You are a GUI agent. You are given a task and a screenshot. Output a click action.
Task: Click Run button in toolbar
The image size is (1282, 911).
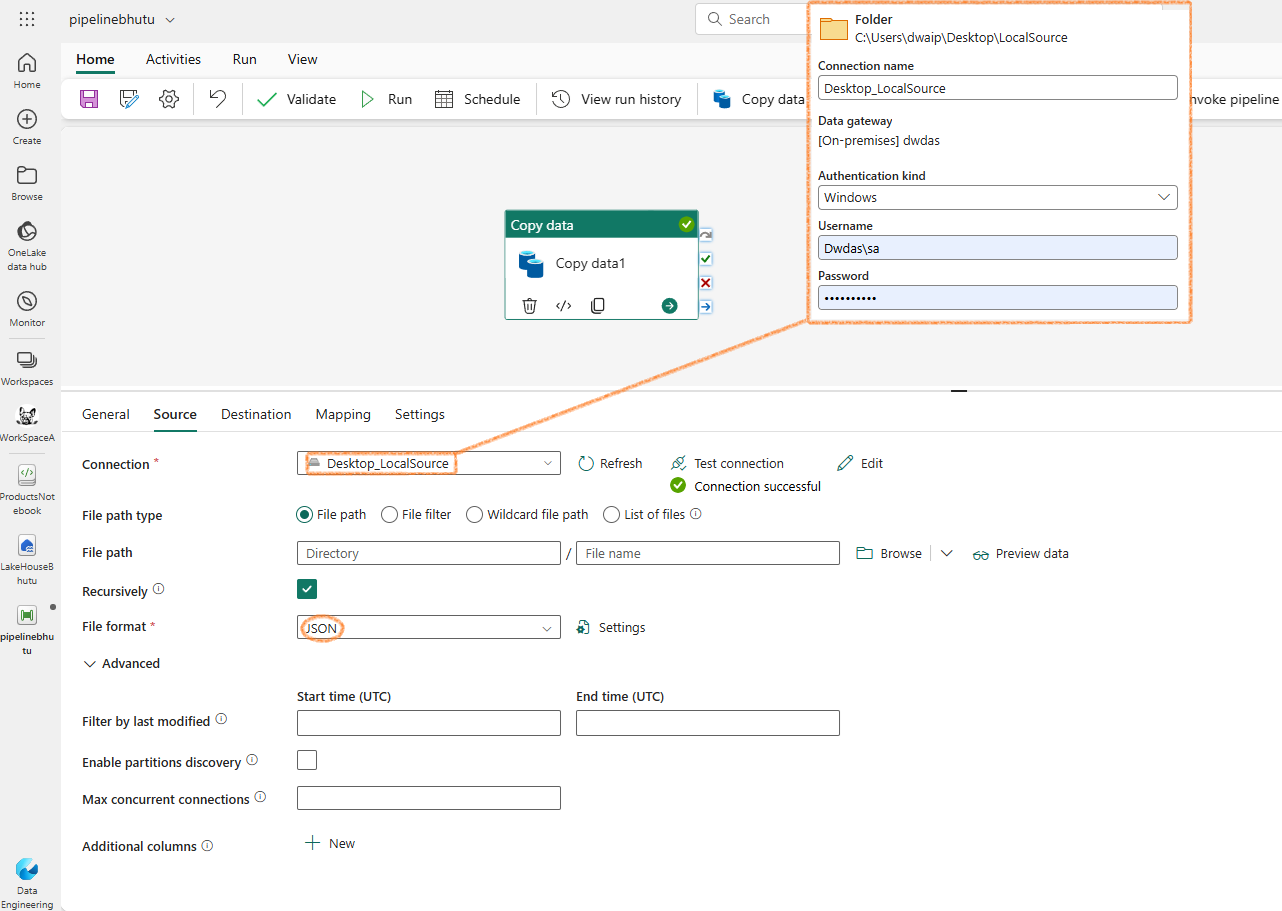(x=386, y=99)
